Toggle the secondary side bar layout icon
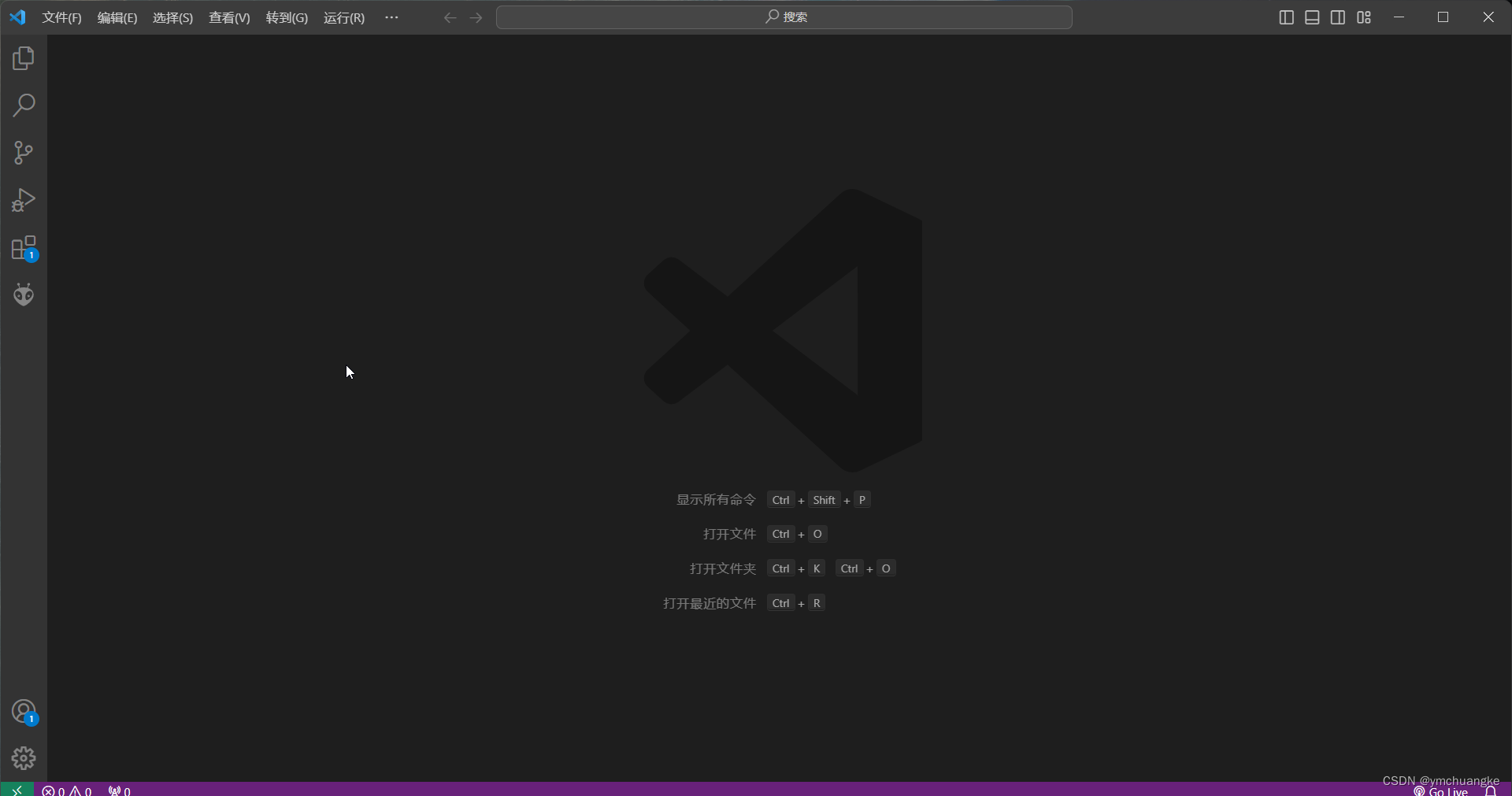The width and height of the screenshot is (1512, 796). pyautogui.click(x=1338, y=17)
